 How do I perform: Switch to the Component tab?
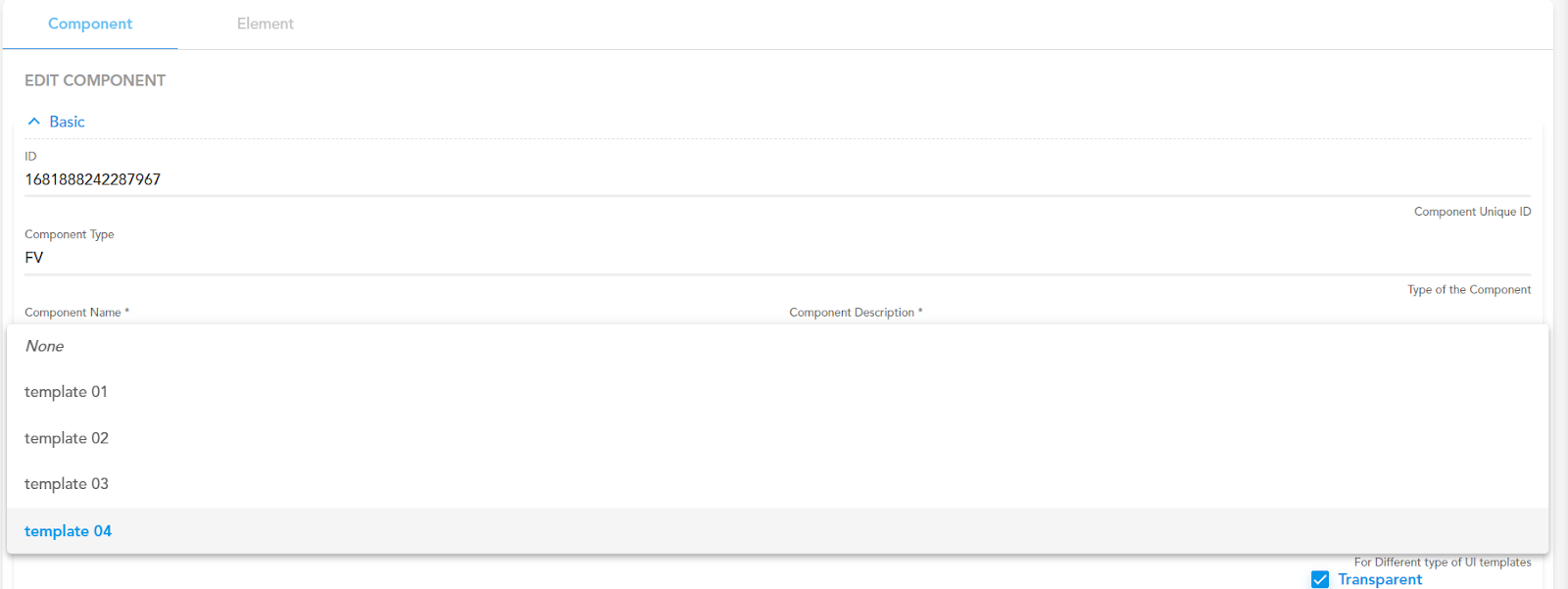point(90,24)
